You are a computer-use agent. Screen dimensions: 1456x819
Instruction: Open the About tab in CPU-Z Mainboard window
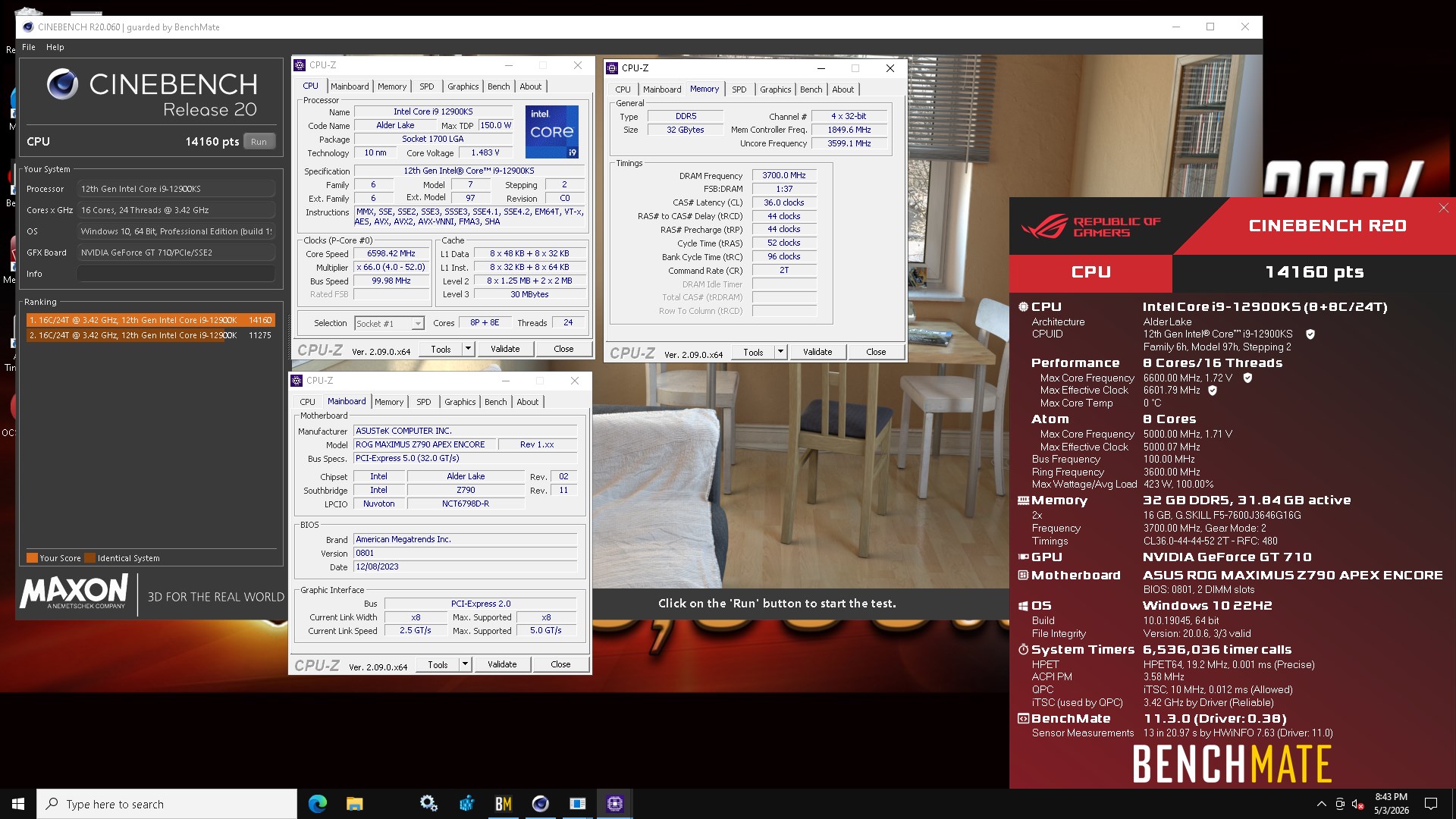[528, 402]
